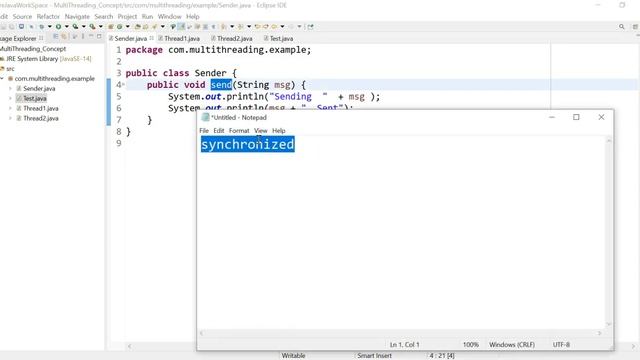Open the Source menu in Eclipse

pyautogui.click(x=22, y=16)
